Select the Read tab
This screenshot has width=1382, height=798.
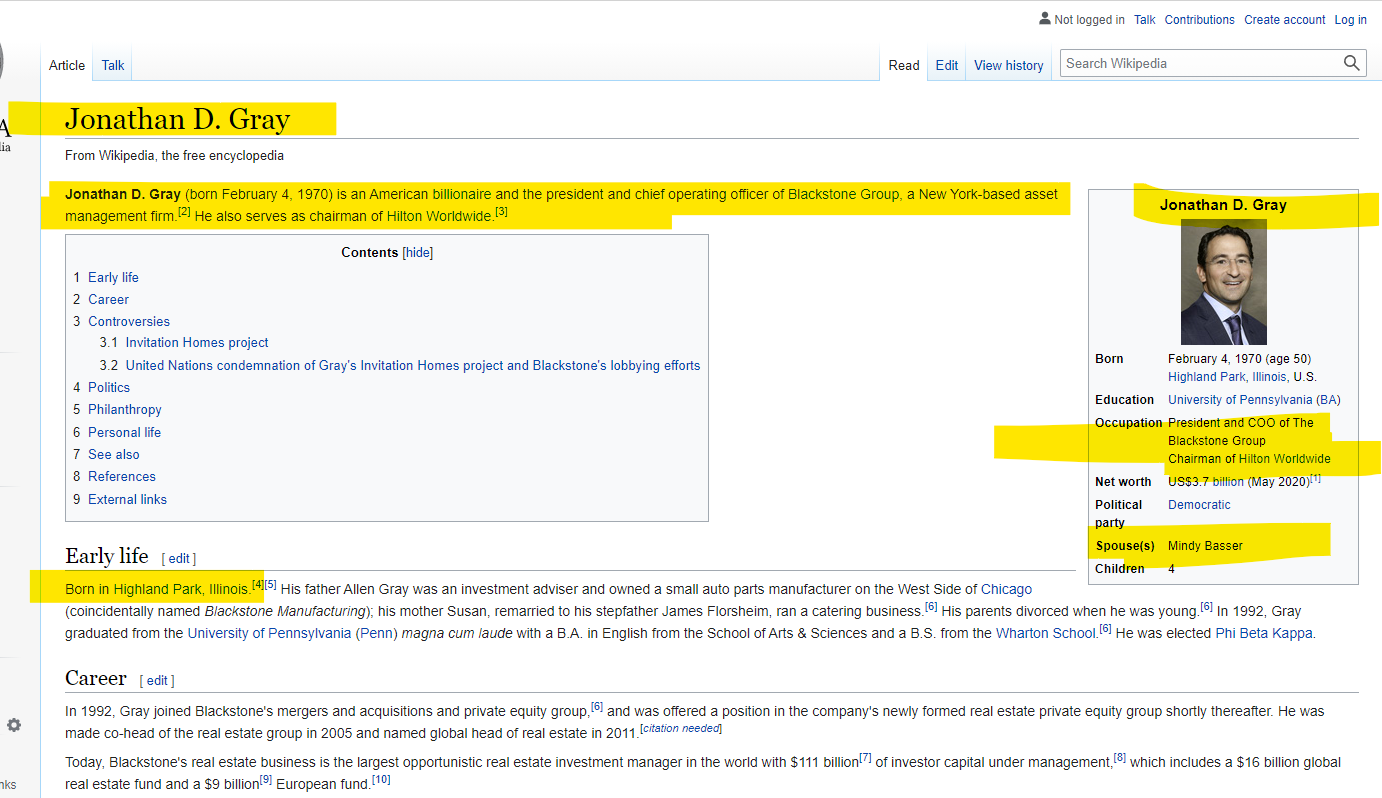click(904, 65)
